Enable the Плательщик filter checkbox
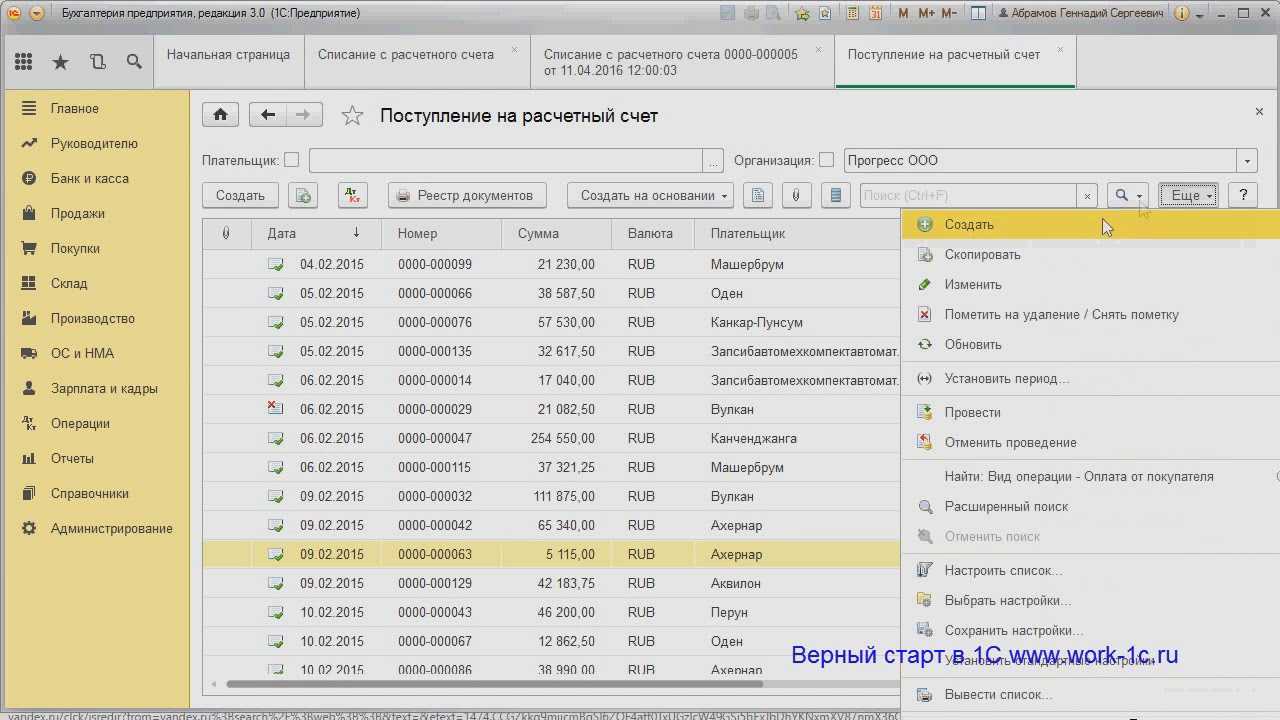This screenshot has width=1280, height=720. (x=291, y=160)
